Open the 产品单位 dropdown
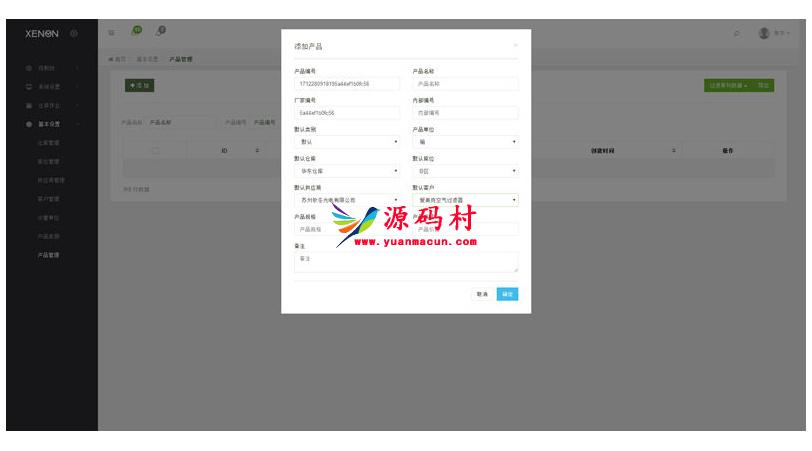The height and width of the screenshot is (451, 812). tap(465, 142)
